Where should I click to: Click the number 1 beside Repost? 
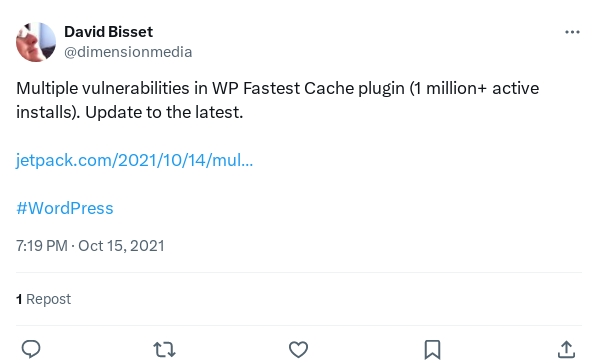click(x=19, y=299)
